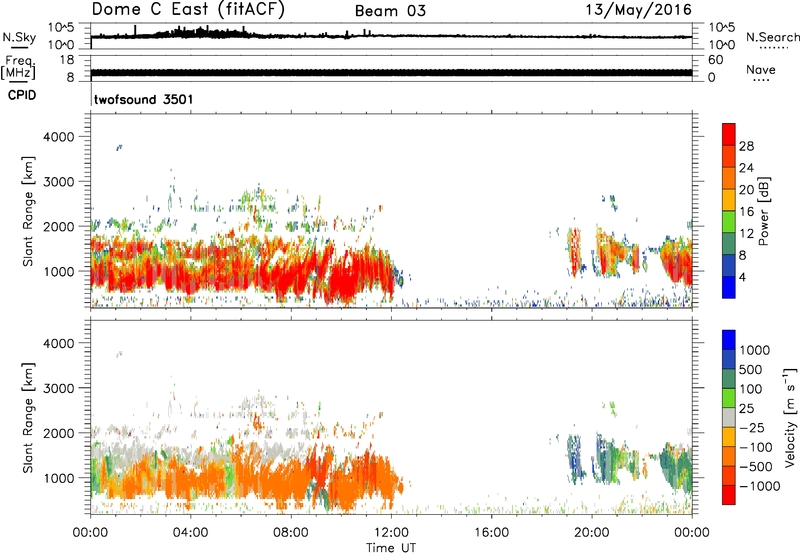800x554 pixels.
Task: Click the black frequency band in Freq panel
Action: coord(391,72)
